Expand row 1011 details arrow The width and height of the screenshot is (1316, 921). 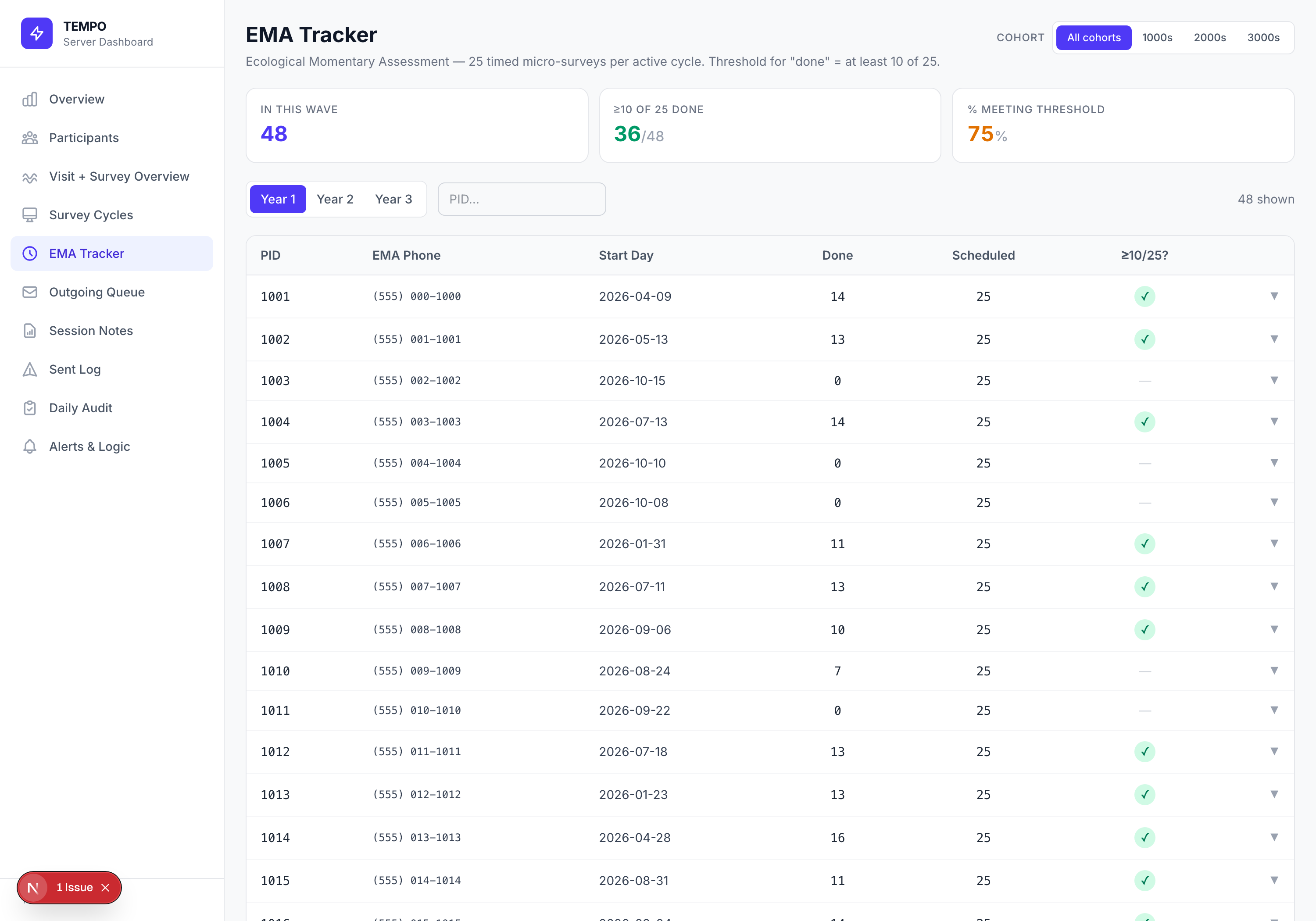pyautogui.click(x=1273, y=710)
